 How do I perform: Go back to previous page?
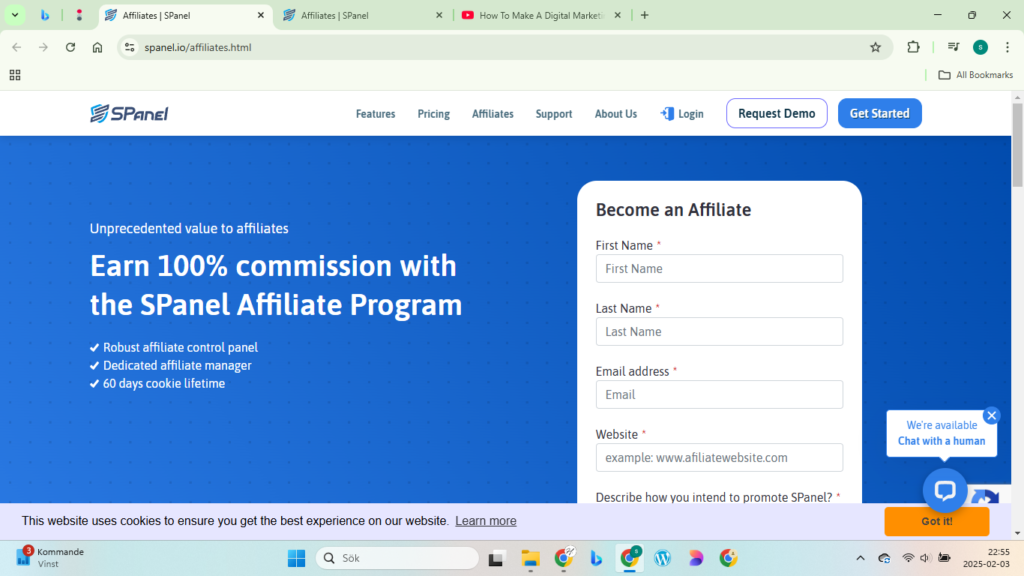click(16, 47)
